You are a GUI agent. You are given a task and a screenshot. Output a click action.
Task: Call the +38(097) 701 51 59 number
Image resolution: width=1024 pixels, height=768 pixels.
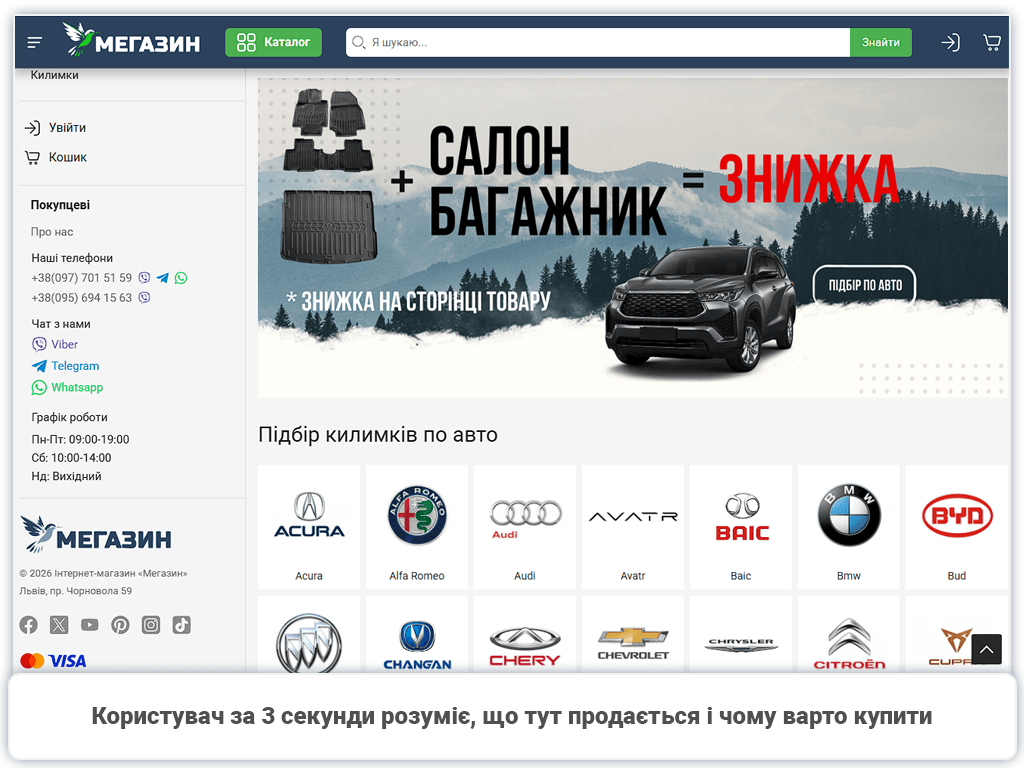[x=81, y=278]
